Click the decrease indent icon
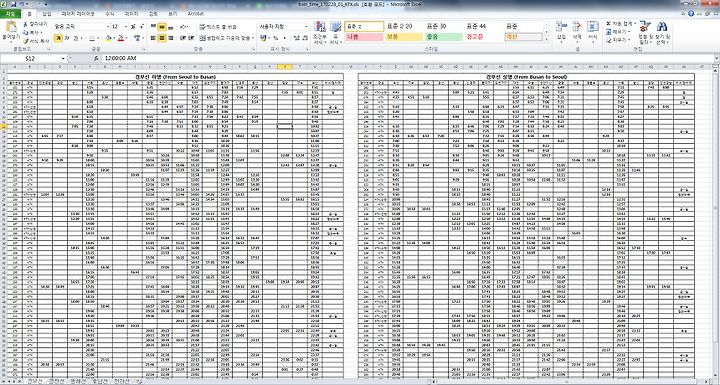The height and width of the screenshot is (385, 720). tap(182, 38)
